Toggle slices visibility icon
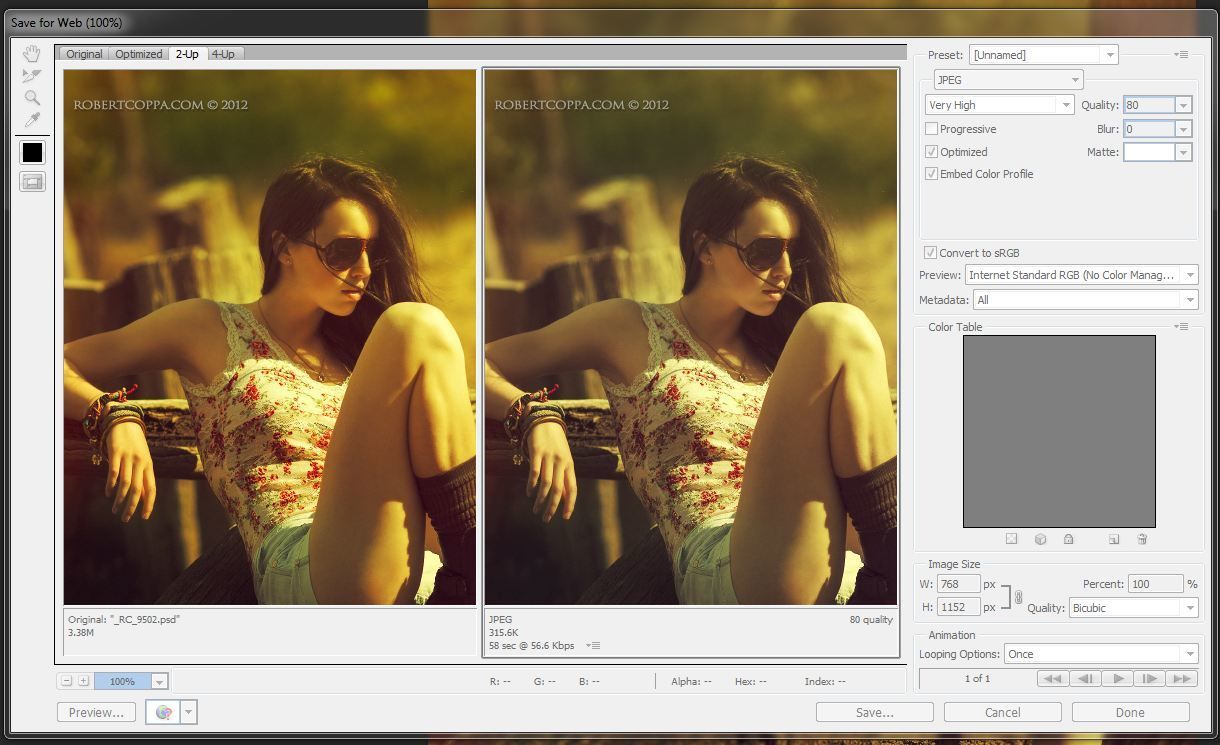This screenshot has height=745, width=1220. point(32,182)
